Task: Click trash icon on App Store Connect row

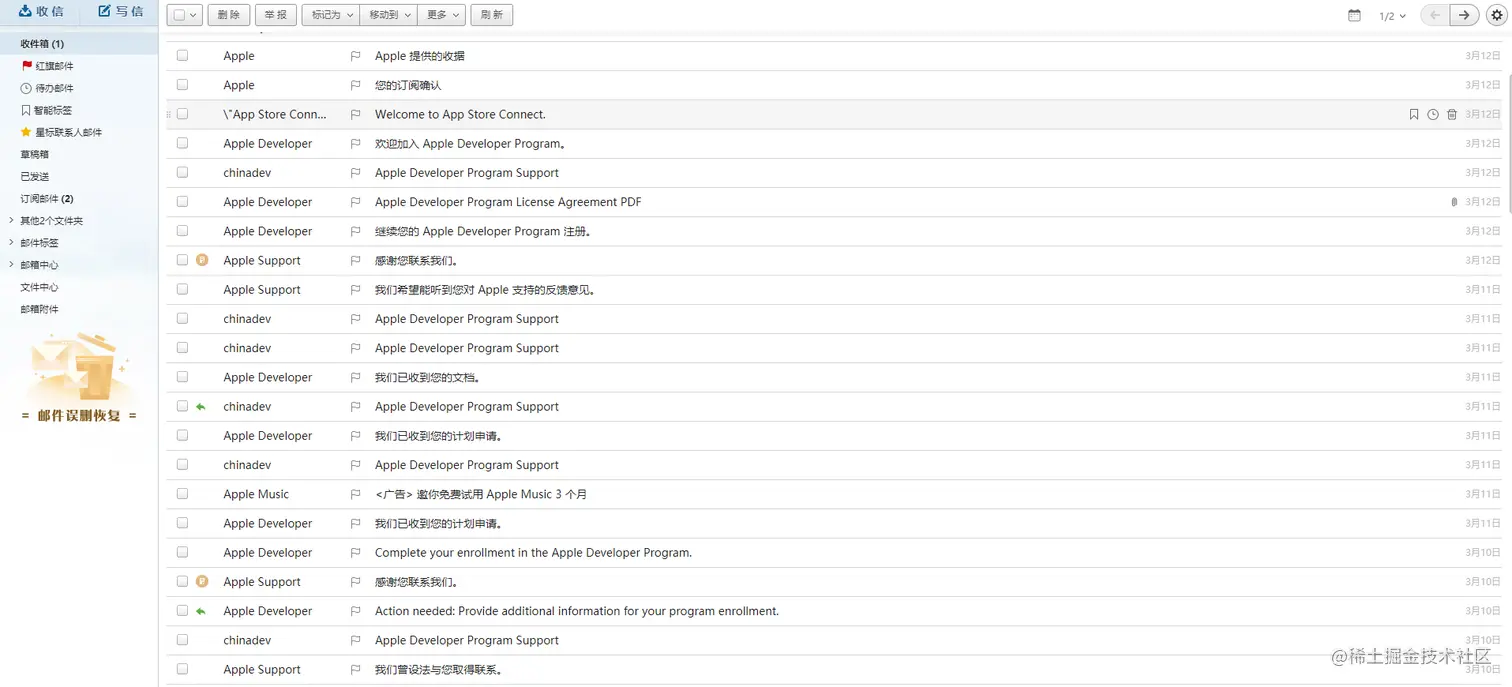Action: 1452,115
